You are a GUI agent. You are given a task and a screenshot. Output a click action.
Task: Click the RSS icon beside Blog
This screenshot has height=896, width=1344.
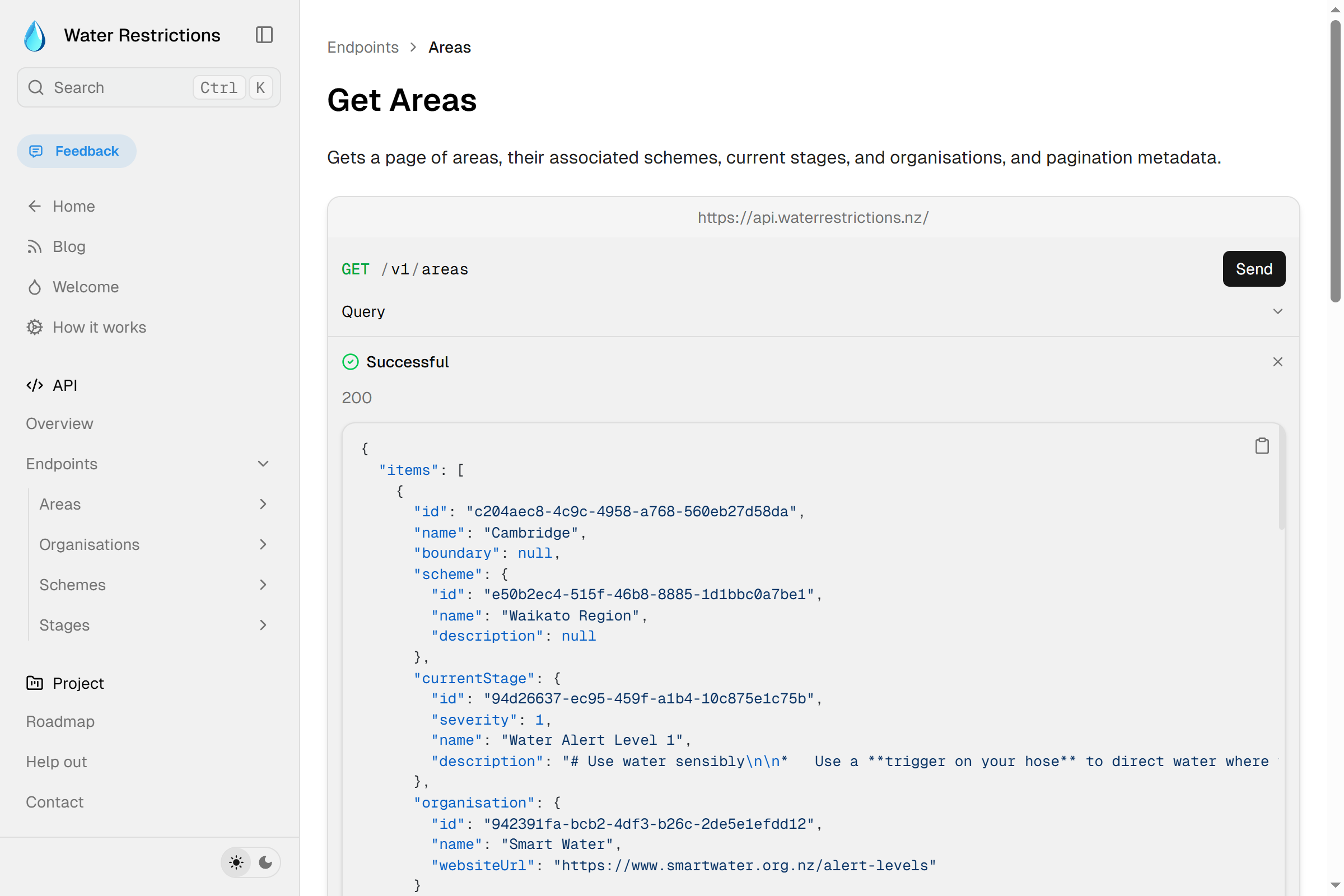click(x=34, y=246)
